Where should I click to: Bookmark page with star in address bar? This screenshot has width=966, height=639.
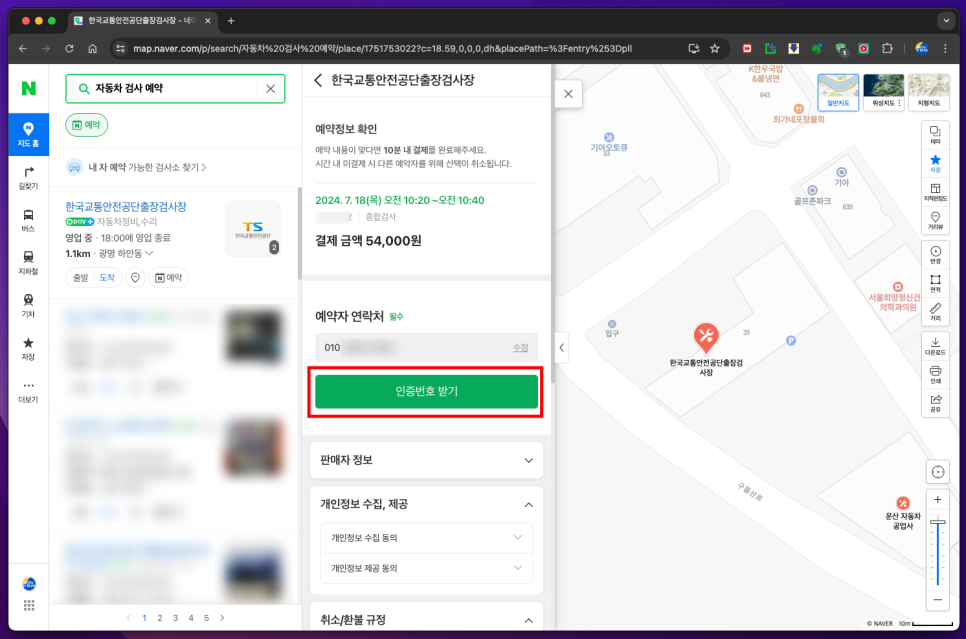click(x=715, y=49)
